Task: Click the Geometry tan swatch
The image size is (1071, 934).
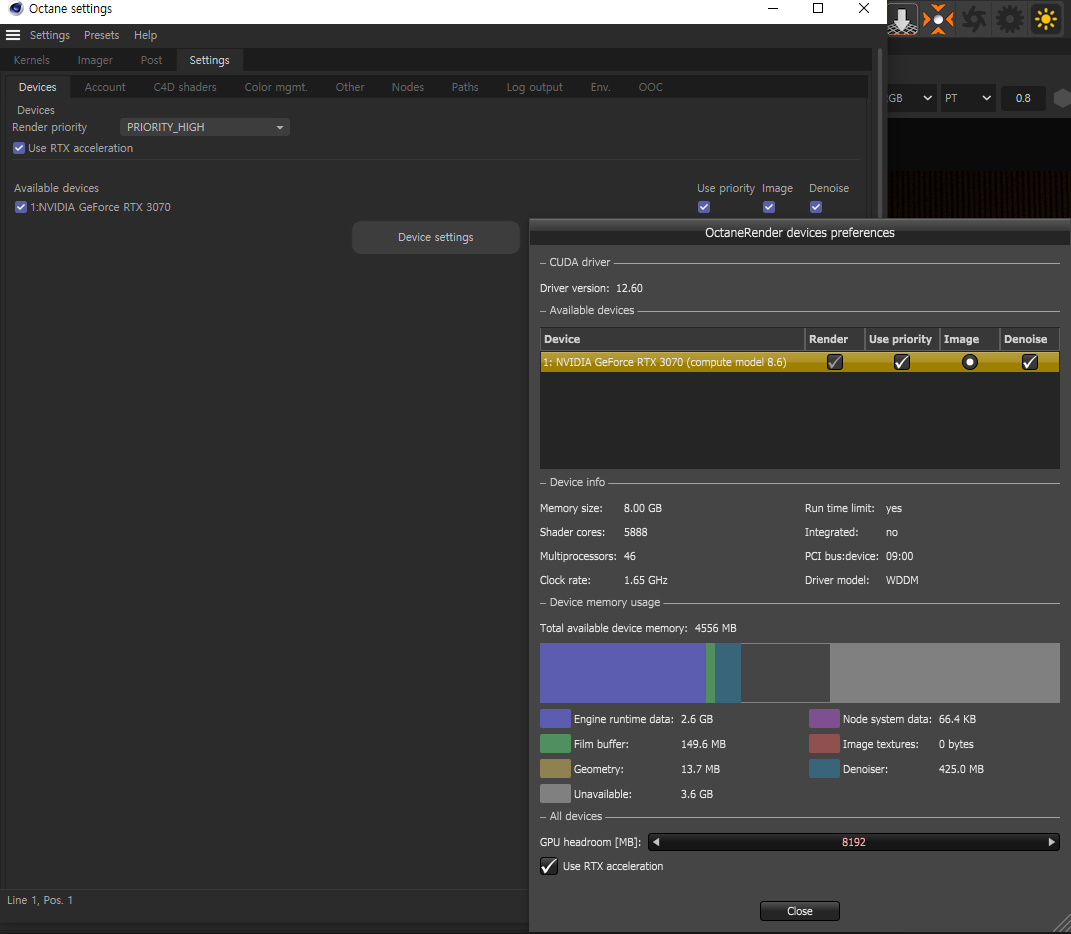Action: coord(555,769)
